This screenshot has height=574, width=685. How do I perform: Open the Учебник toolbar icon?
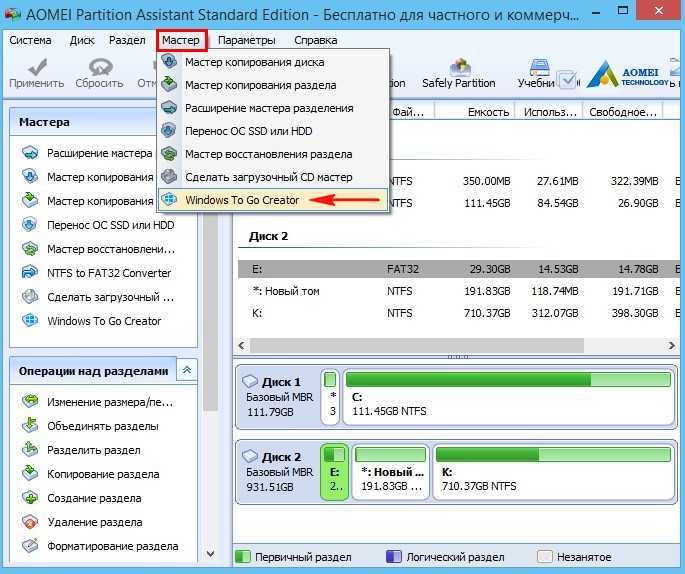(x=539, y=66)
